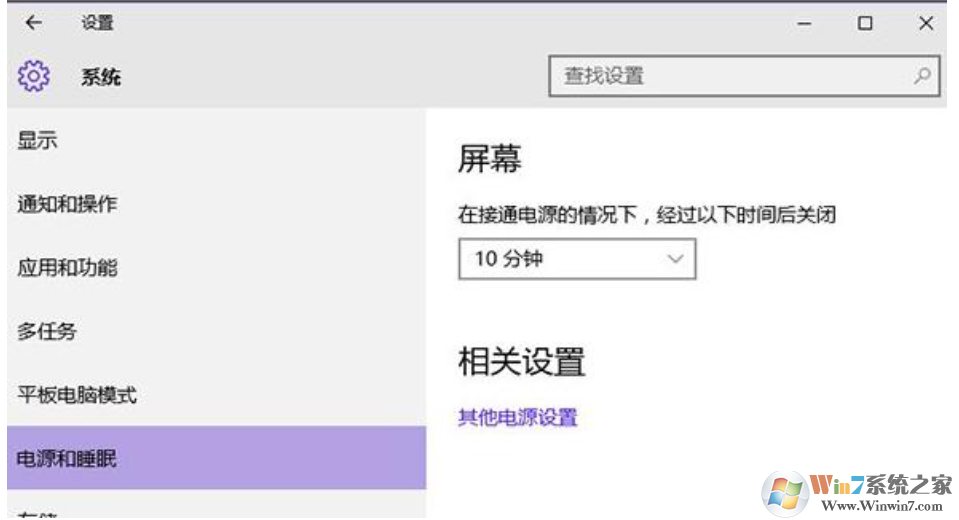Click the back arrow icon
This screenshot has height=520, width=959.
click(34, 23)
